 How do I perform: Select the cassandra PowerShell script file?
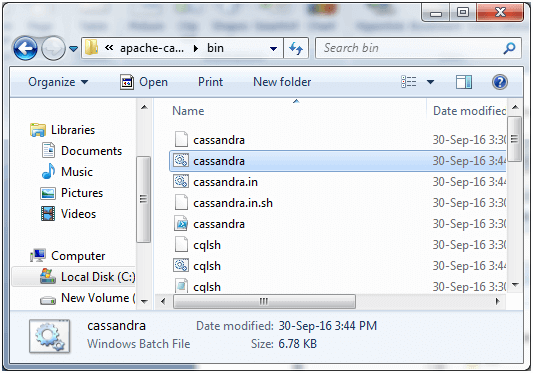click(x=337, y=224)
